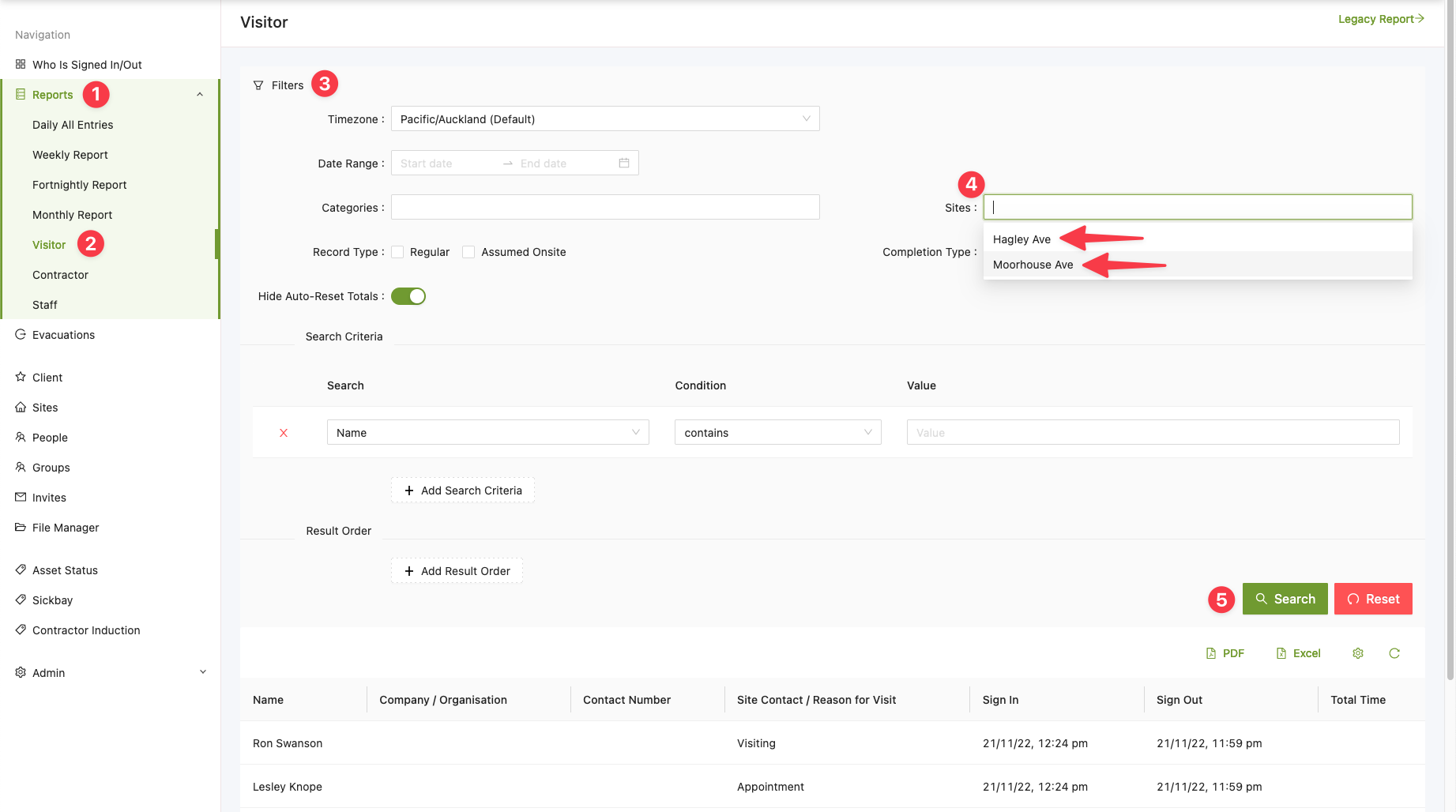
Task: Export results to Excel
Action: point(1298,653)
